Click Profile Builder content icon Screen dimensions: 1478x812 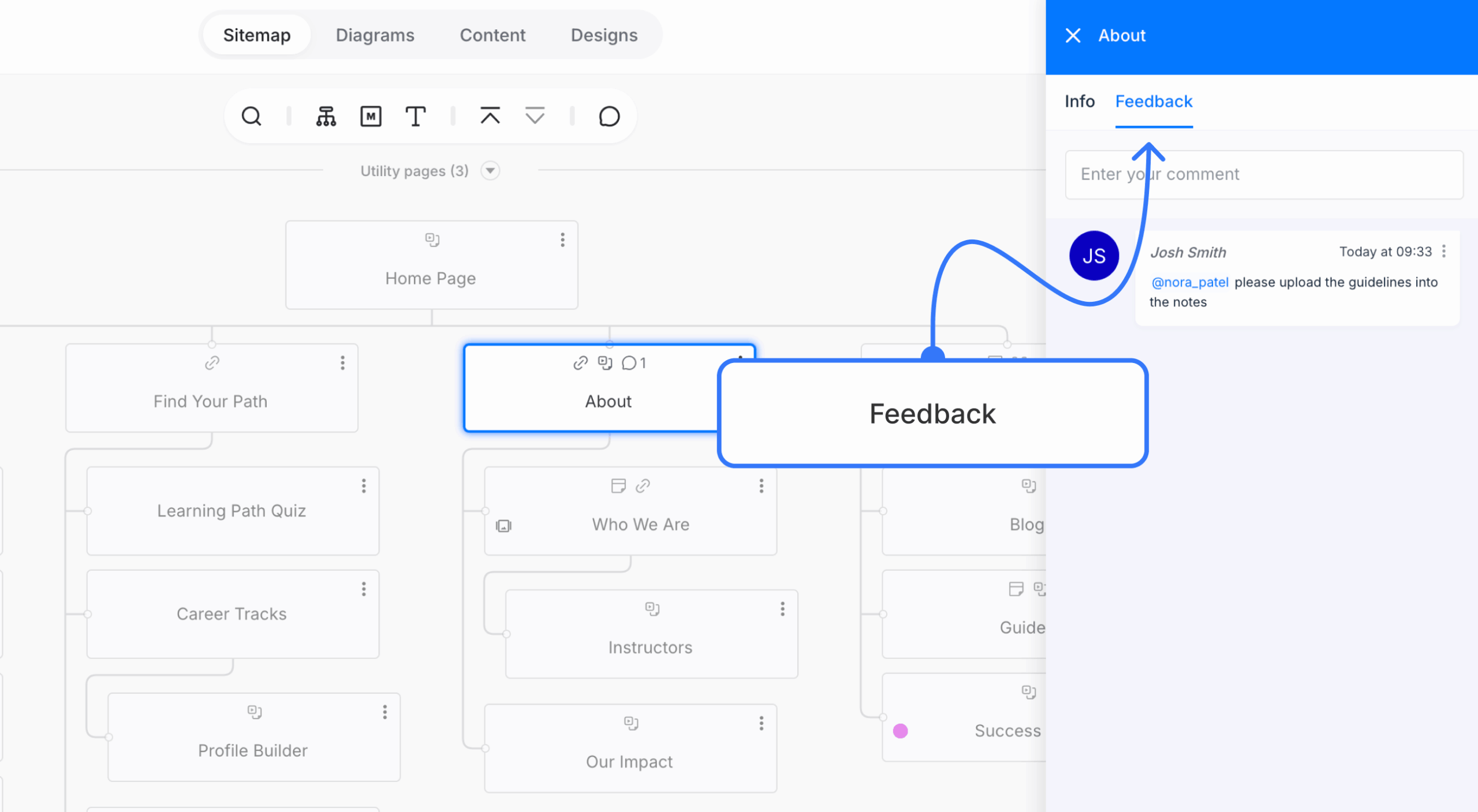(255, 712)
